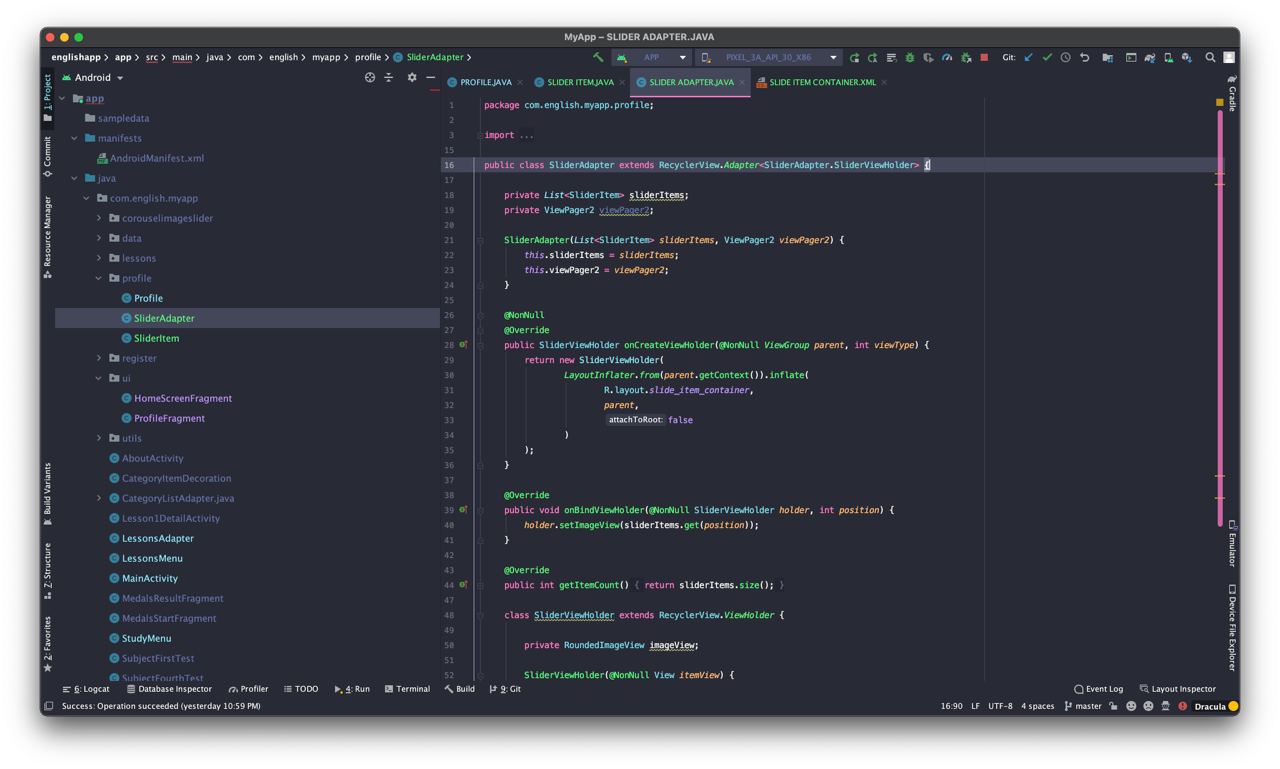The height and width of the screenshot is (769, 1280).
Task: Select MainActivity in project tree
Action: pyautogui.click(x=150, y=578)
